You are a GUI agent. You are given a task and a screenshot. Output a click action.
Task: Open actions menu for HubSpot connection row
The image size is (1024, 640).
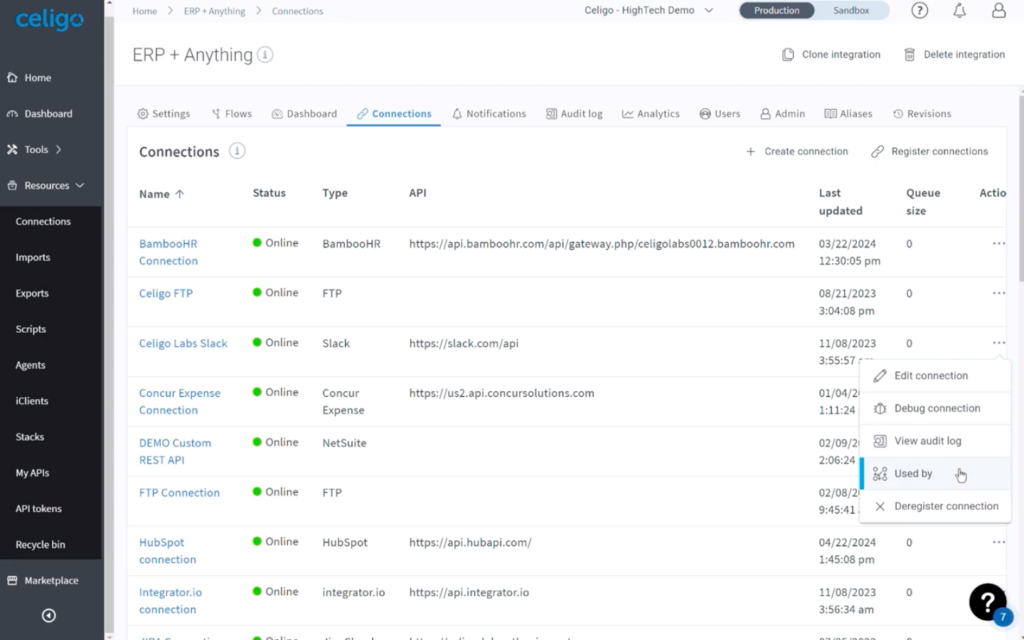pos(999,542)
